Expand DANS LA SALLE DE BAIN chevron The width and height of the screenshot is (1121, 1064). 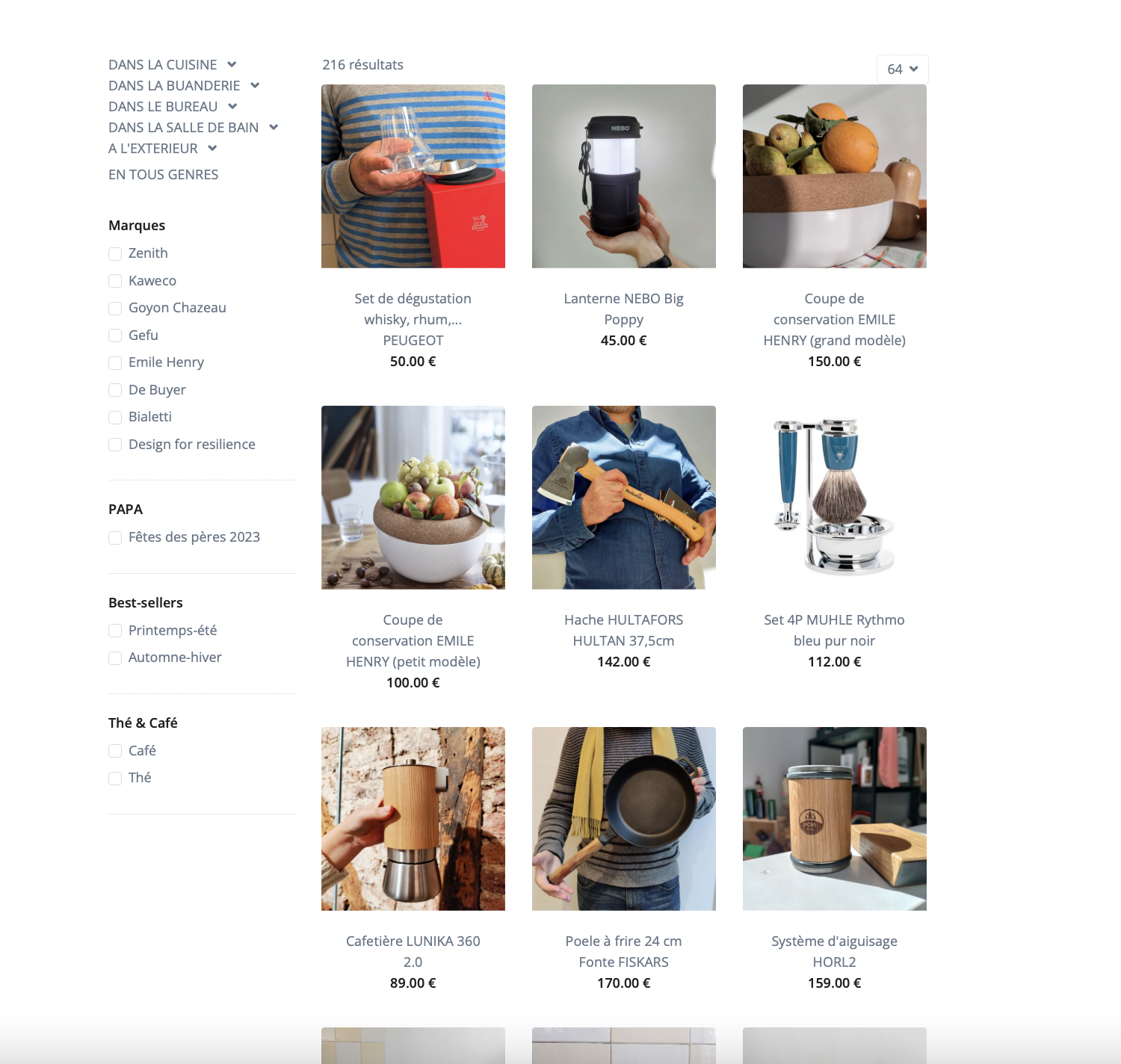pyautogui.click(x=274, y=128)
